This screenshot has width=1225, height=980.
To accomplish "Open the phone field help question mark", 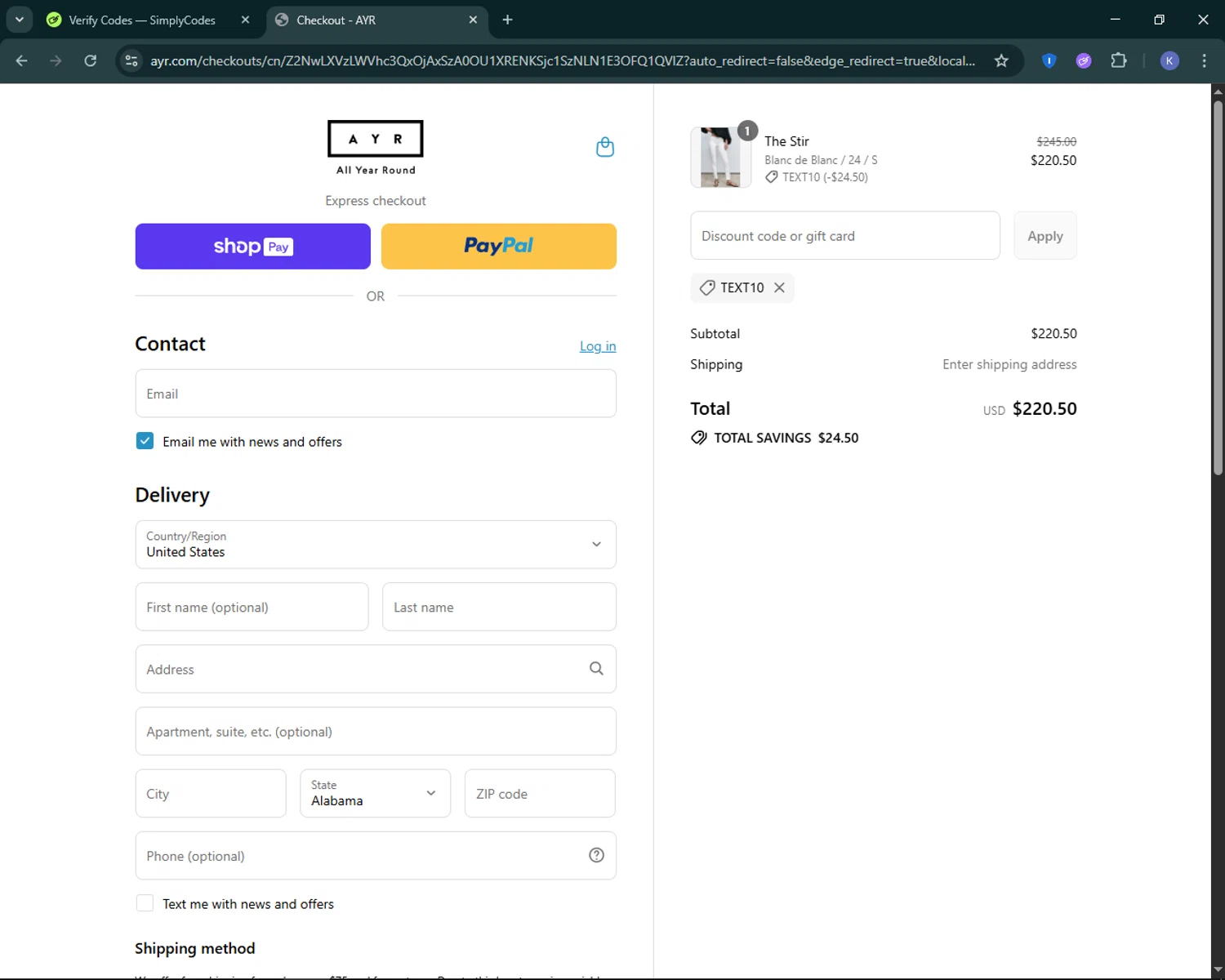I will [x=596, y=855].
